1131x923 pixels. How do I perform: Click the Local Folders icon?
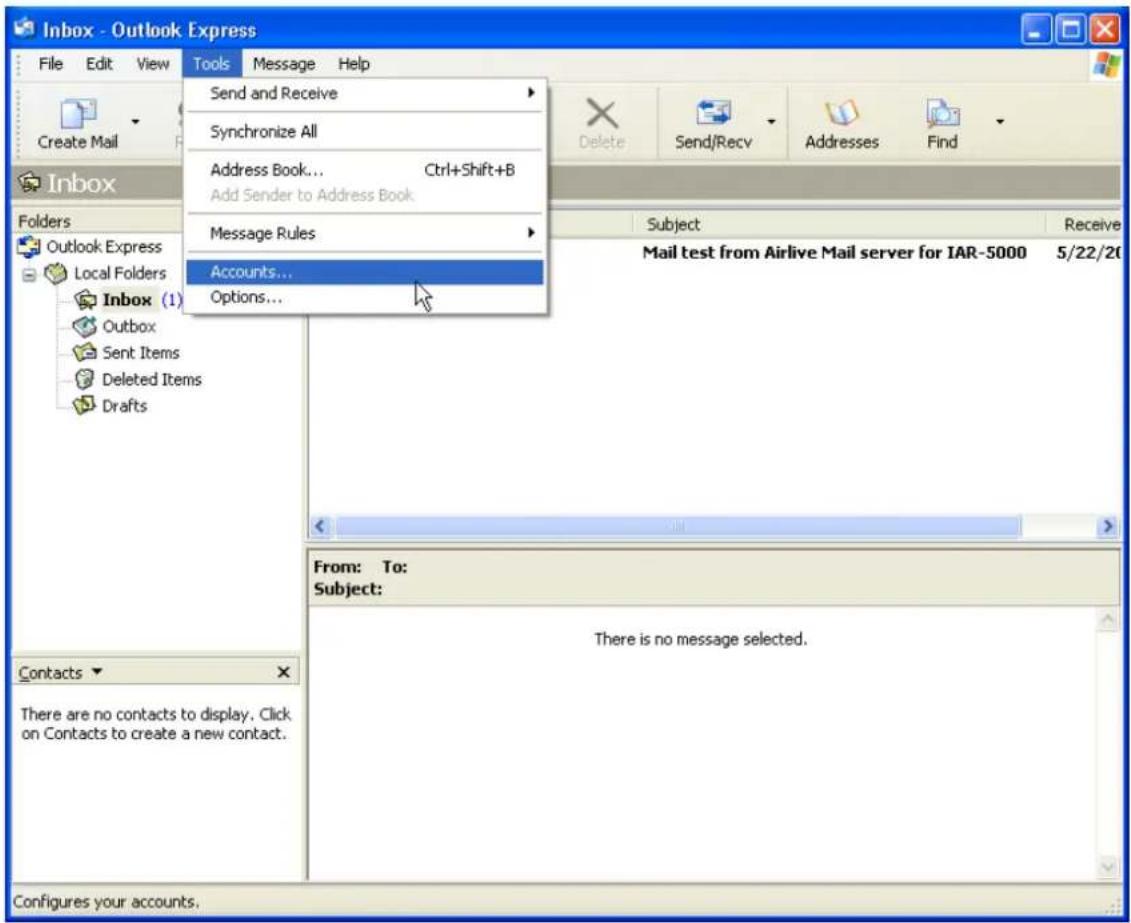click(x=56, y=273)
